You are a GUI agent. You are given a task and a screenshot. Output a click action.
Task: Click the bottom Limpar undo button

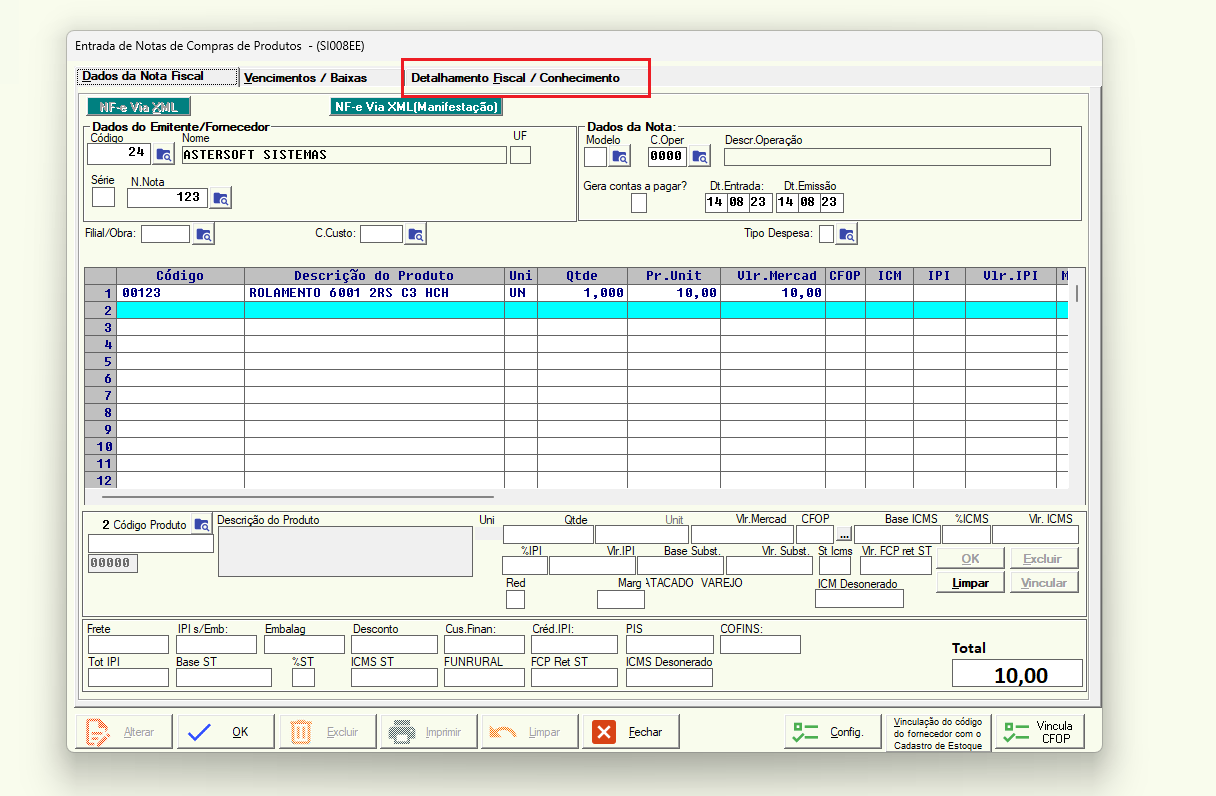tap(529, 732)
